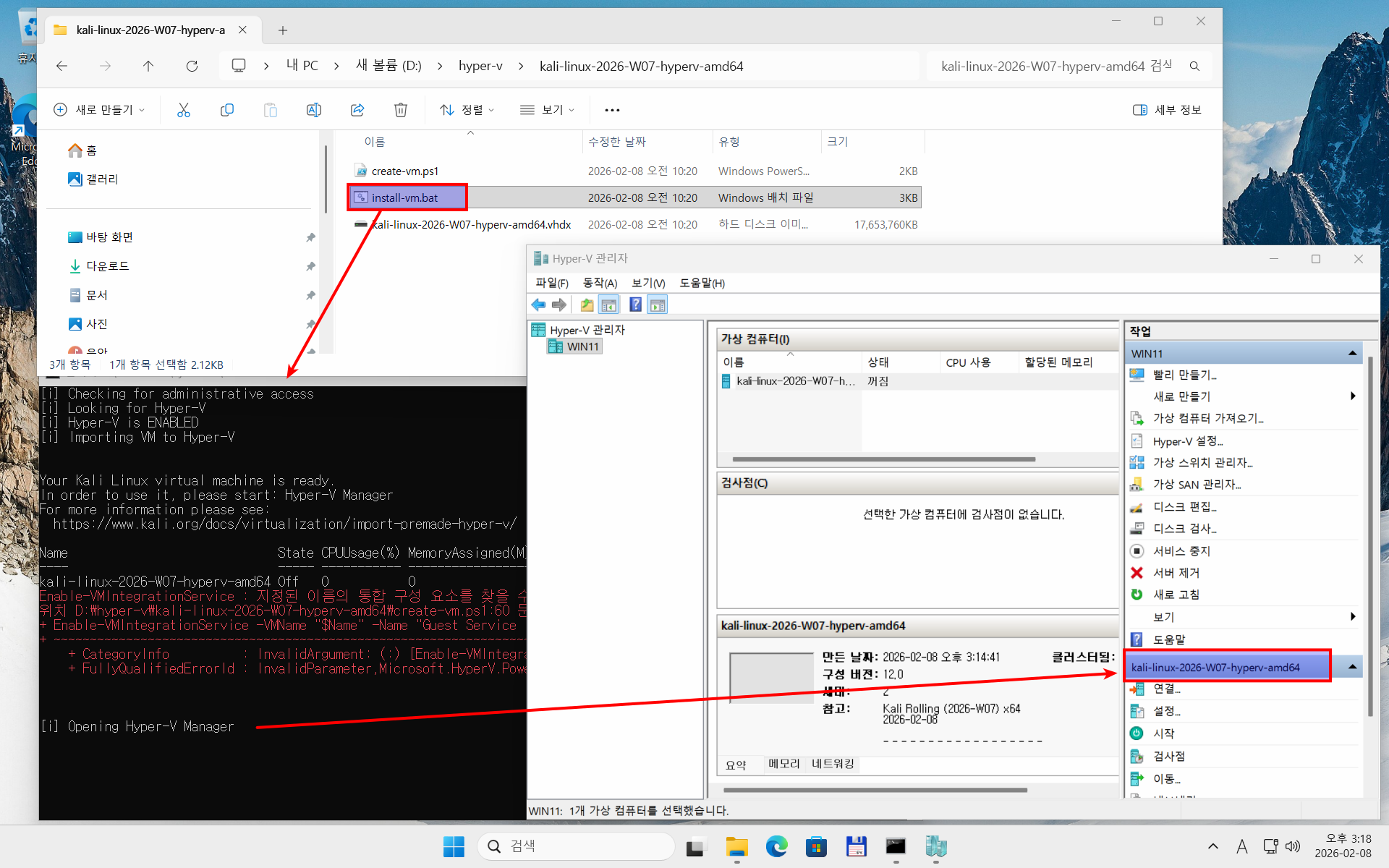Click 연결 action for Kali VM
This screenshot has width=1389, height=868.
point(1166,689)
